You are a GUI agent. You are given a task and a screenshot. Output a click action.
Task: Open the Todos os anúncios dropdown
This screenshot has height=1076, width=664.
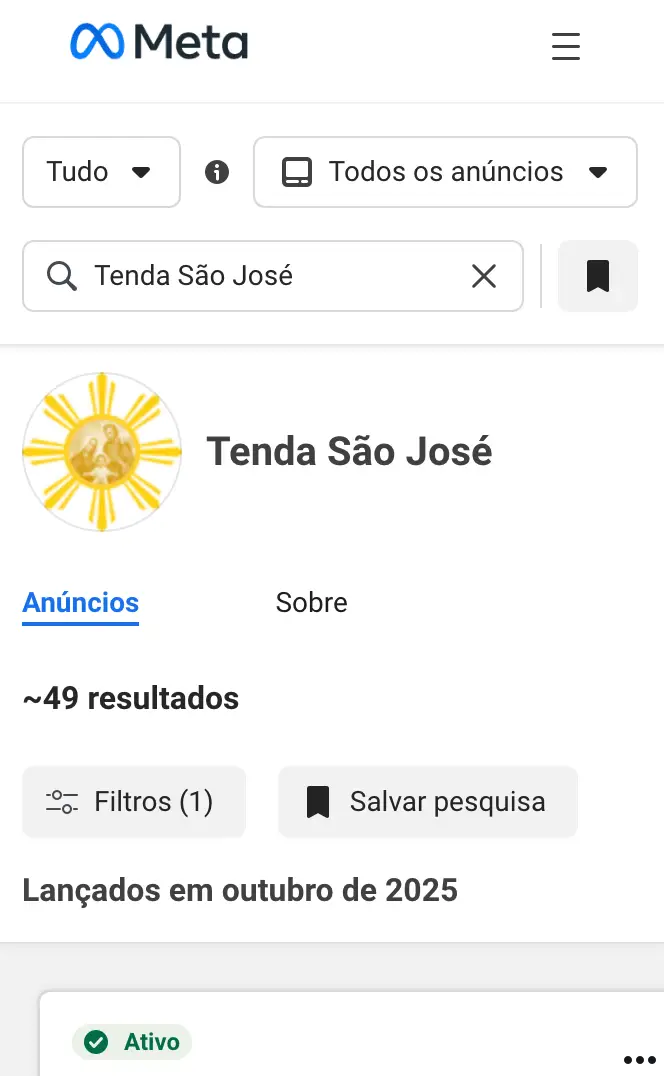[445, 172]
